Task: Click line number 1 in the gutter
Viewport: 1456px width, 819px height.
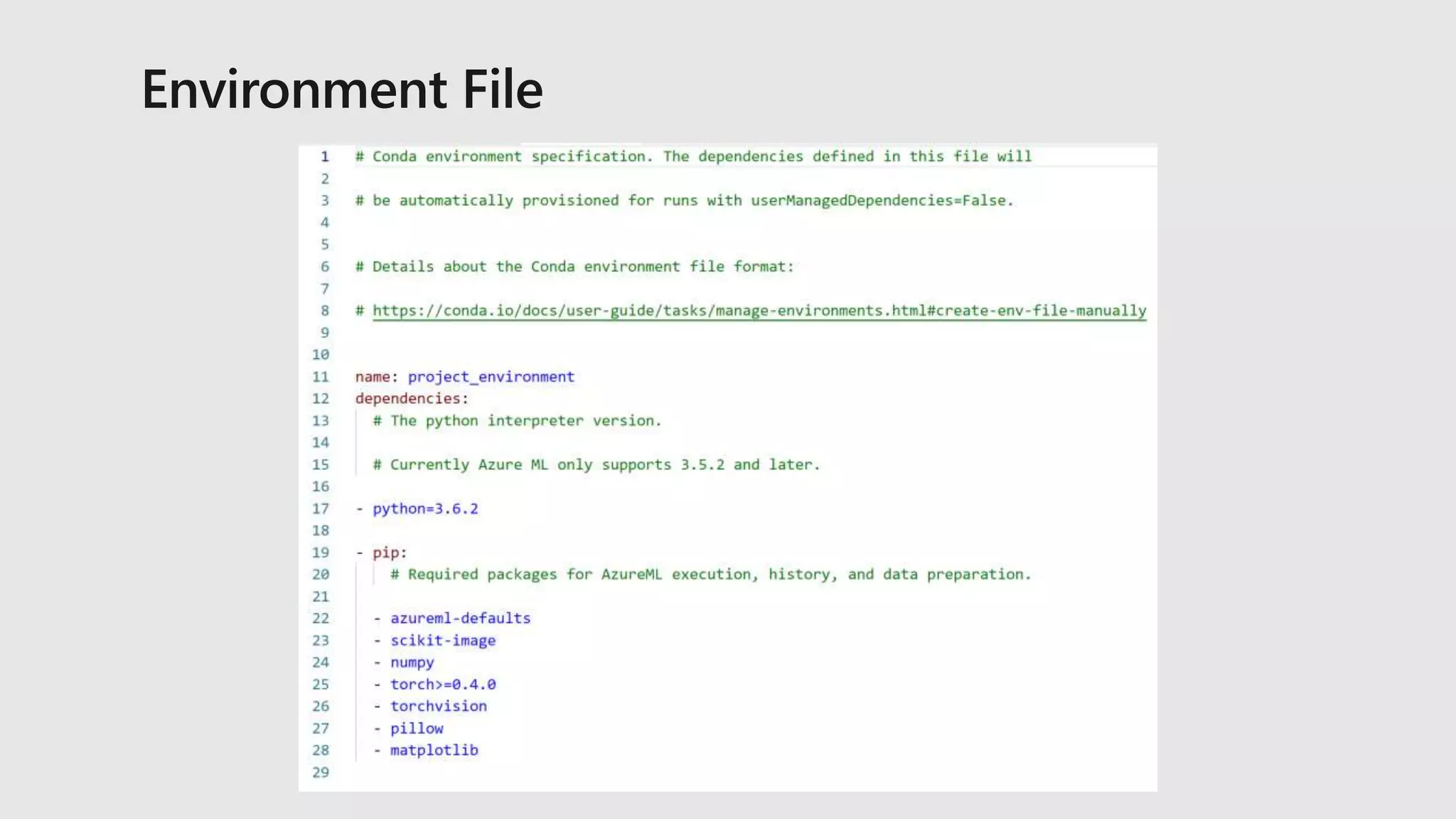Action: click(324, 156)
